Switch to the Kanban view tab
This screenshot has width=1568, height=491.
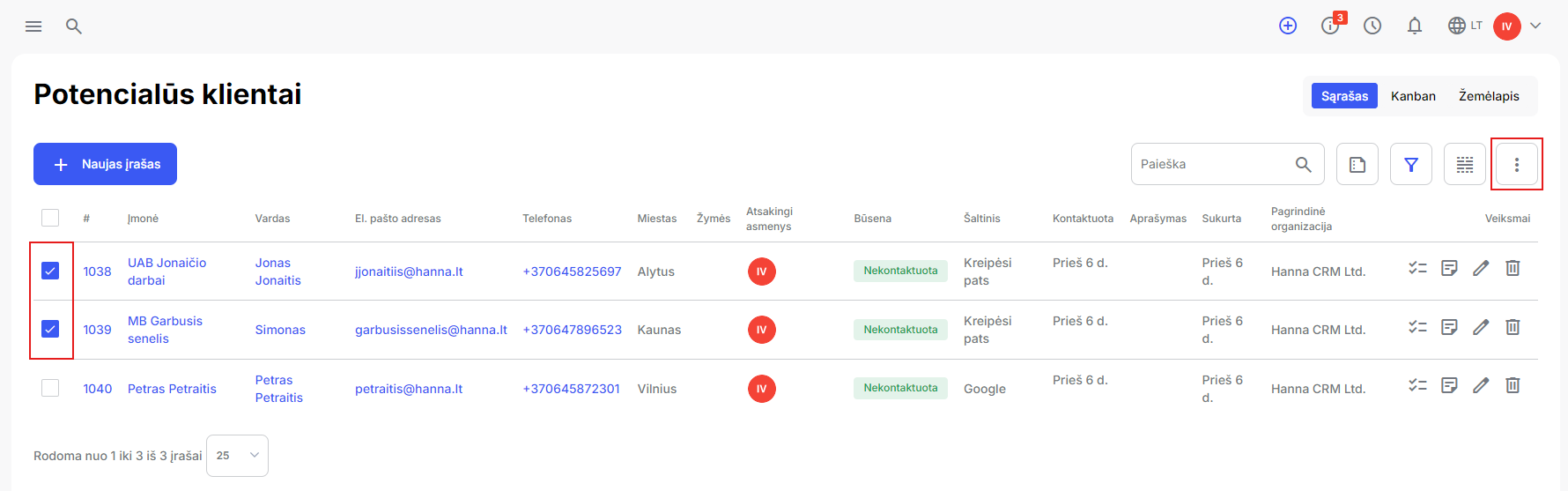[1413, 96]
